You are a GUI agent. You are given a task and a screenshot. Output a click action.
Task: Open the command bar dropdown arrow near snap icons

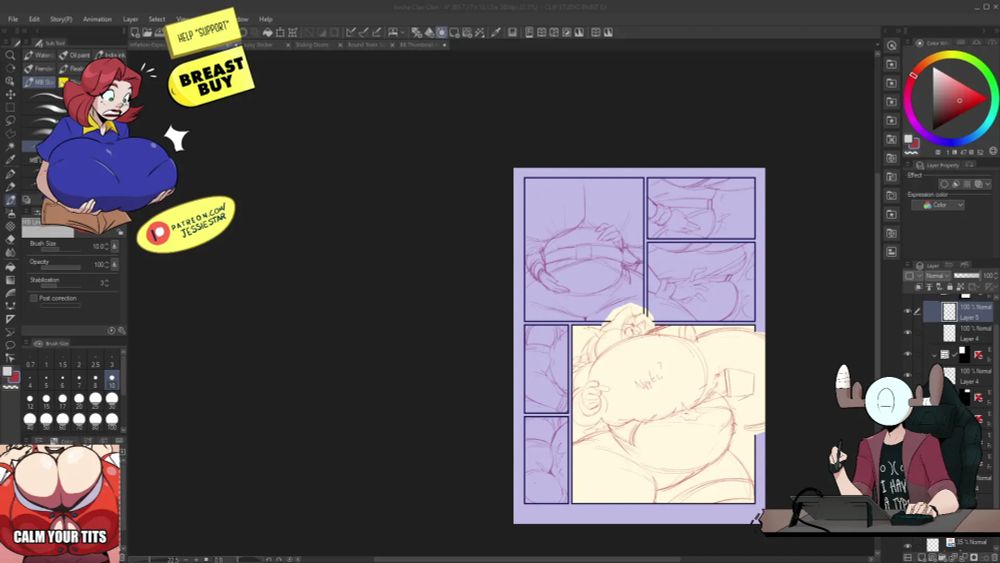click(x=403, y=33)
